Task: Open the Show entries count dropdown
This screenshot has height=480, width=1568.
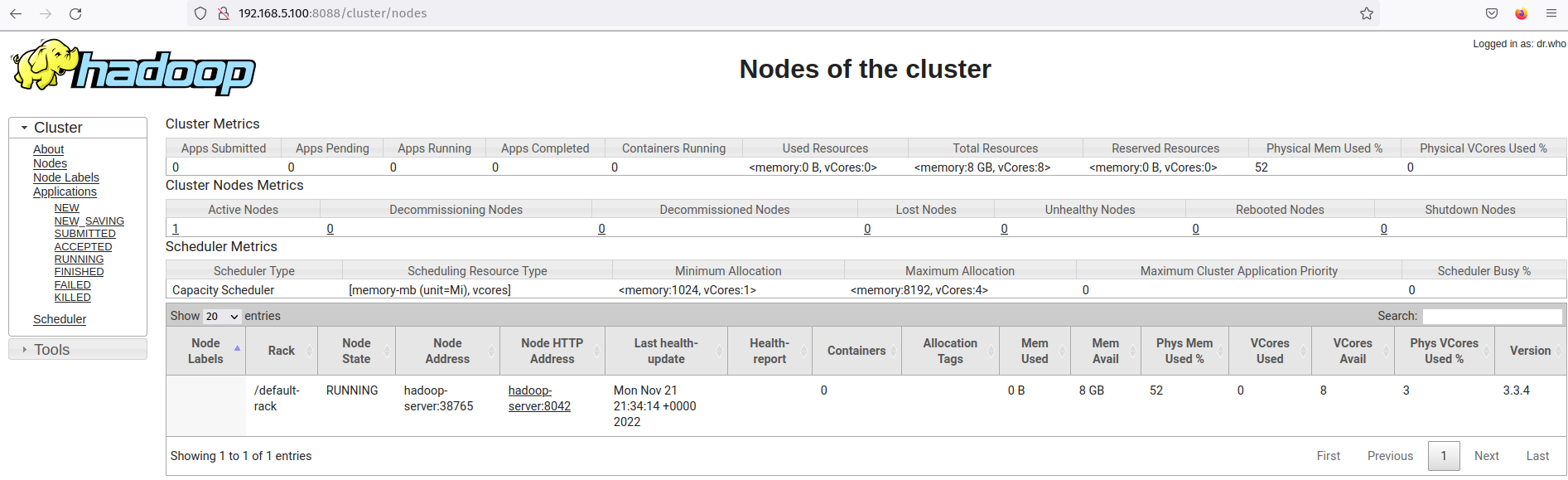Action: (x=222, y=317)
